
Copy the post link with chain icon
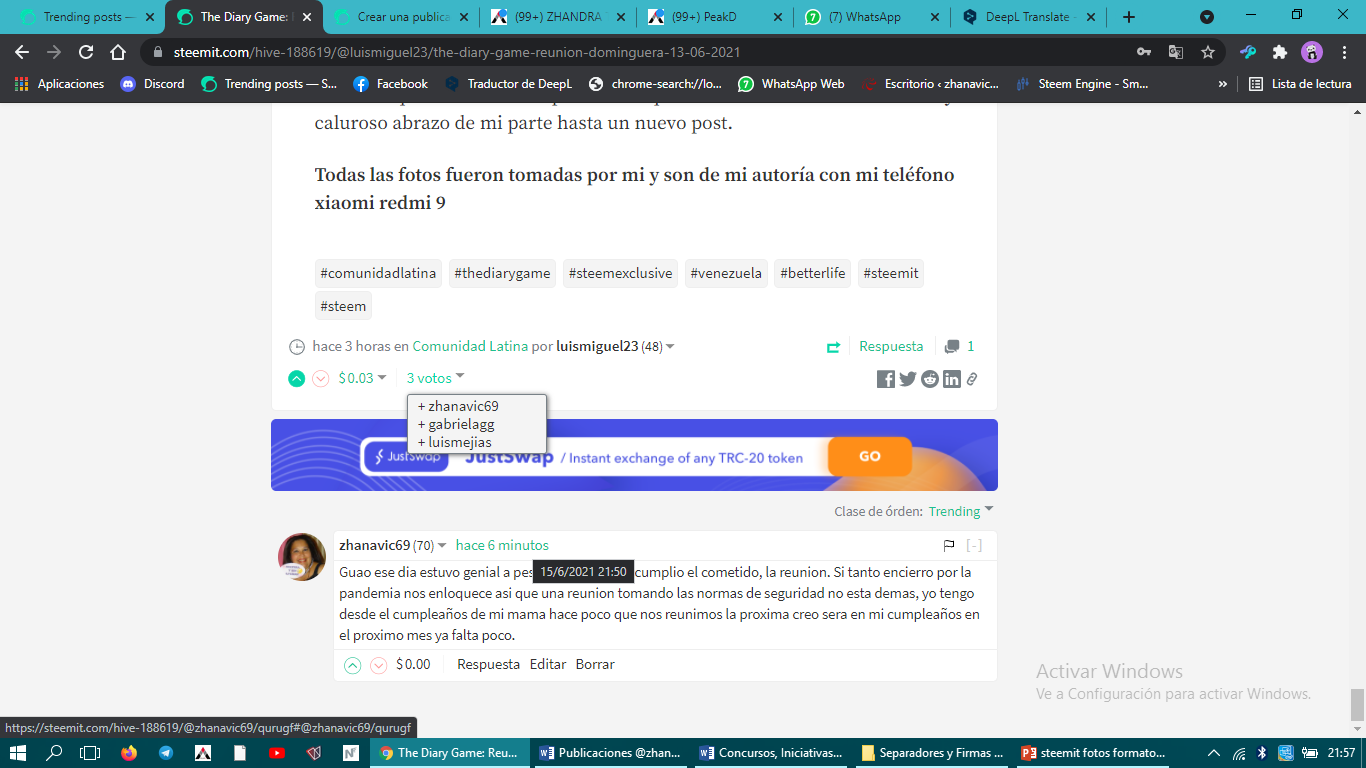pyautogui.click(x=971, y=379)
